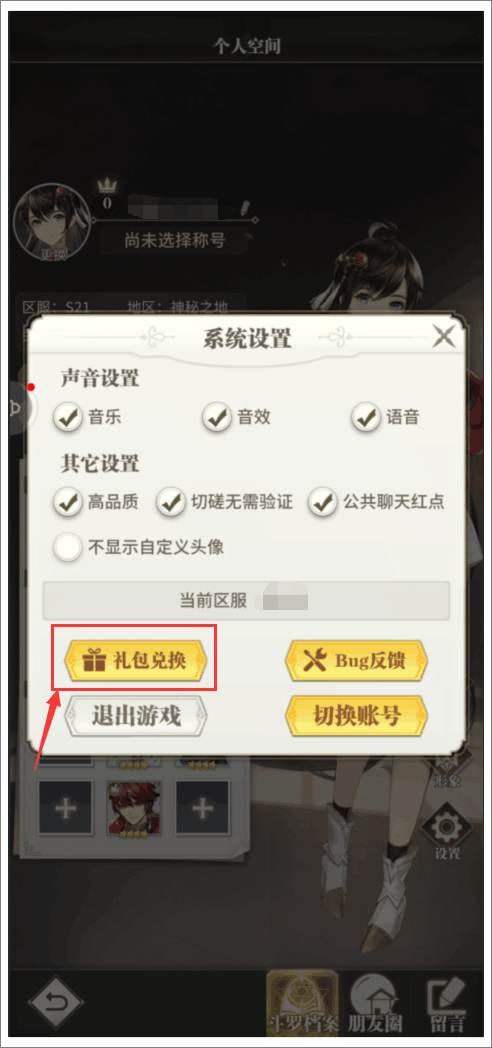
Task: Tap the back arrow diamond icon
Action: tap(55, 1002)
